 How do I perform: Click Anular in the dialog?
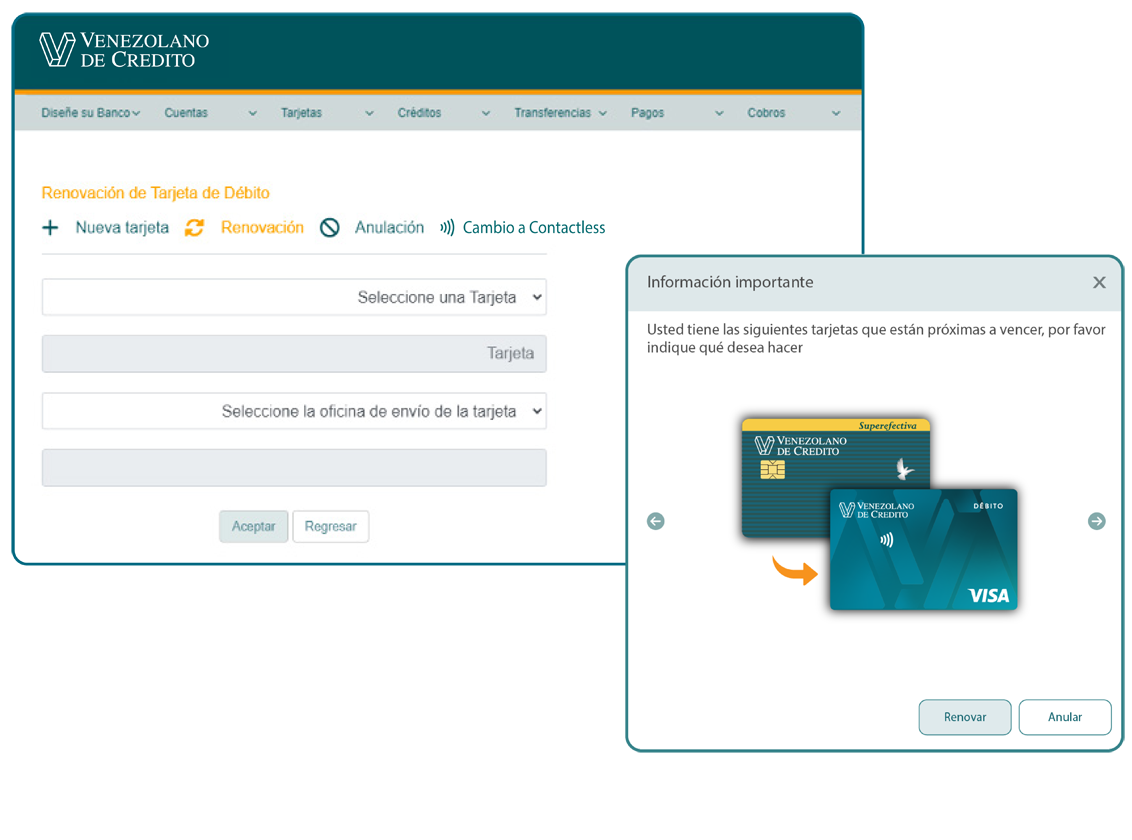1065,717
